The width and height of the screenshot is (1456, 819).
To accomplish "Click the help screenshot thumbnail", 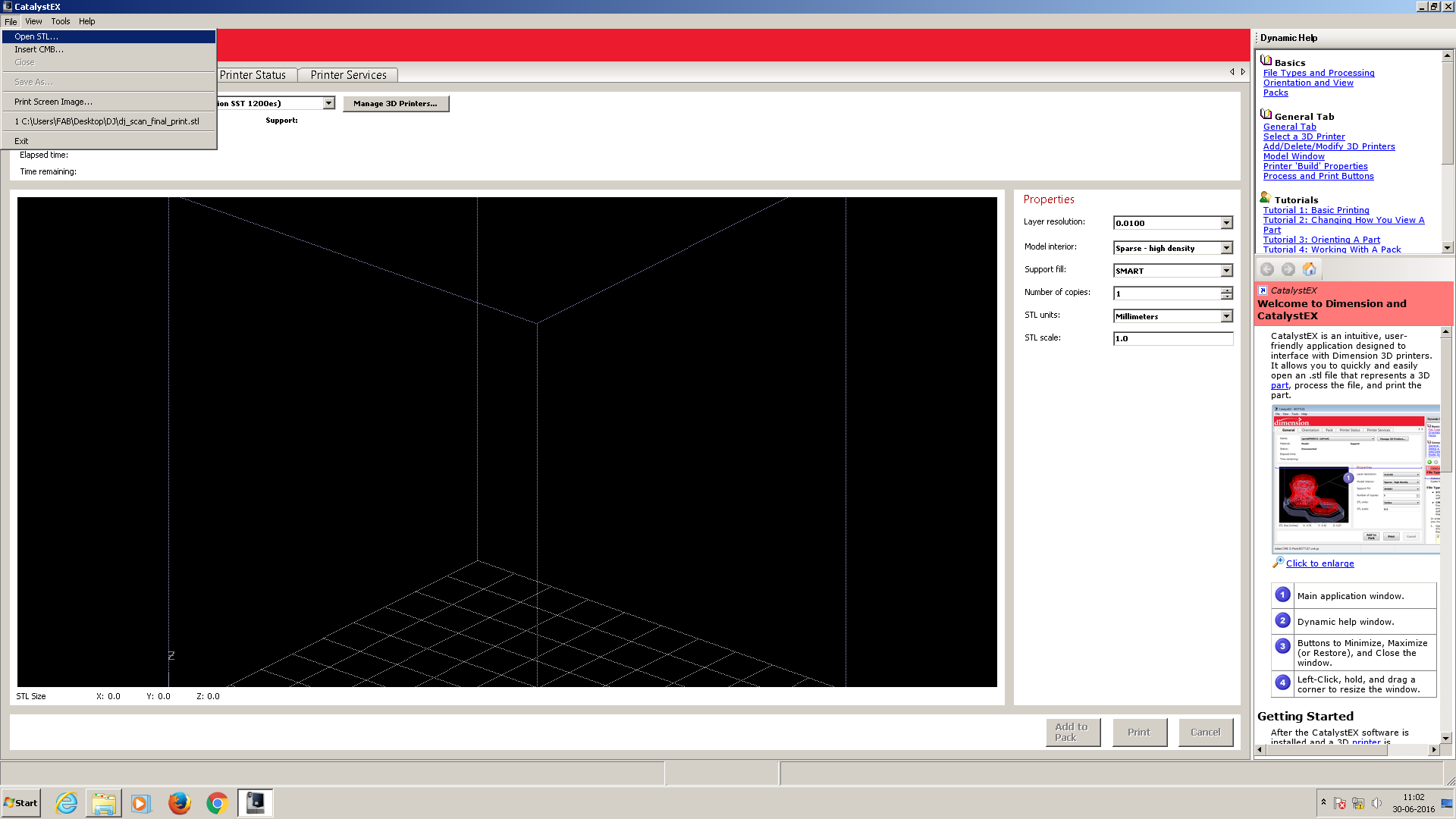I will pyautogui.click(x=1356, y=479).
